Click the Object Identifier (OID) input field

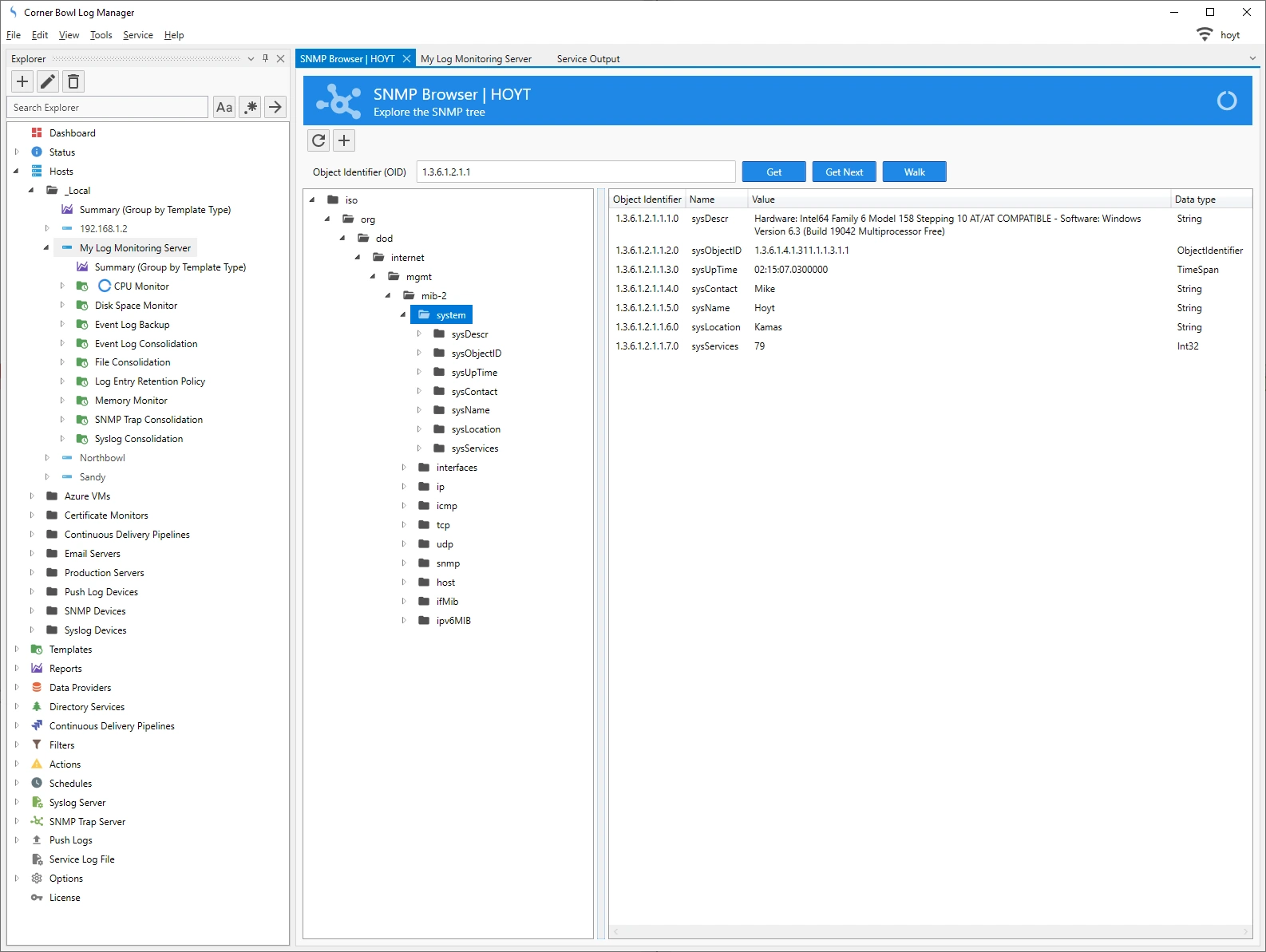pos(575,172)
